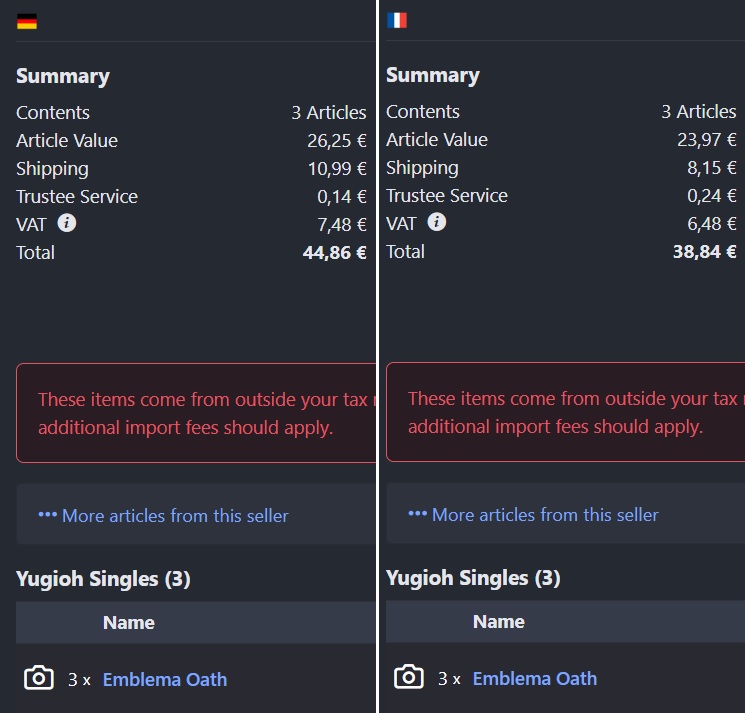
Task: Click the French flag icon
Action: [x=397, y=20]
